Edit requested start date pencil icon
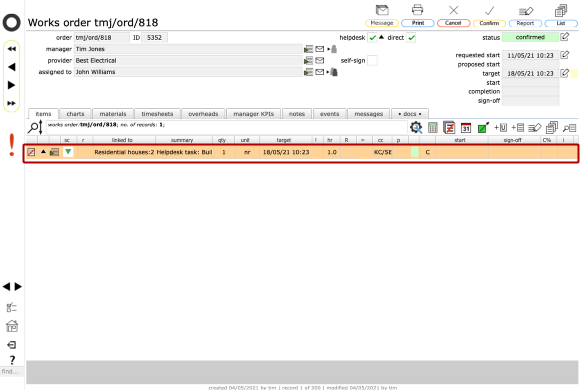 (564, 55)
